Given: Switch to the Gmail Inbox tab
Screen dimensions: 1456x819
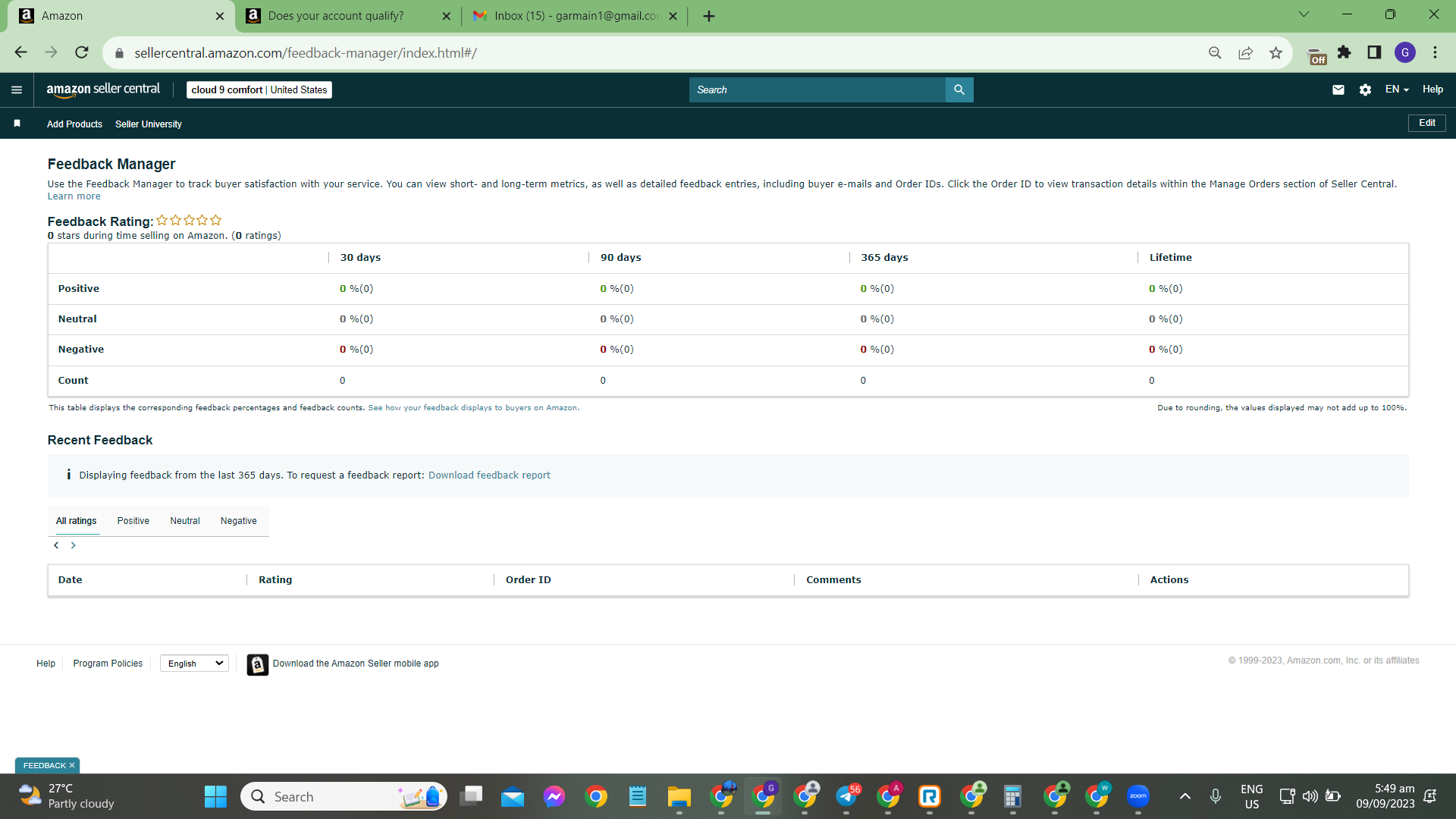Looking at the screenshot, I should click(x=575, y=16).
